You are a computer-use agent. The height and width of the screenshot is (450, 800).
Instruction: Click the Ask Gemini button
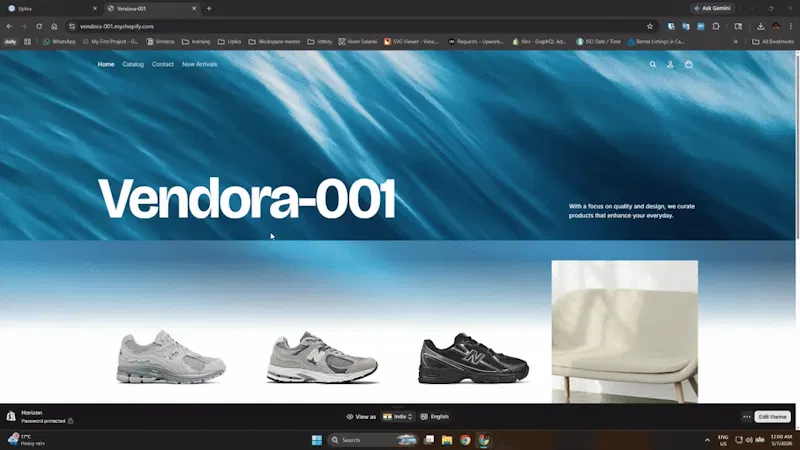[x=712, y=8]
